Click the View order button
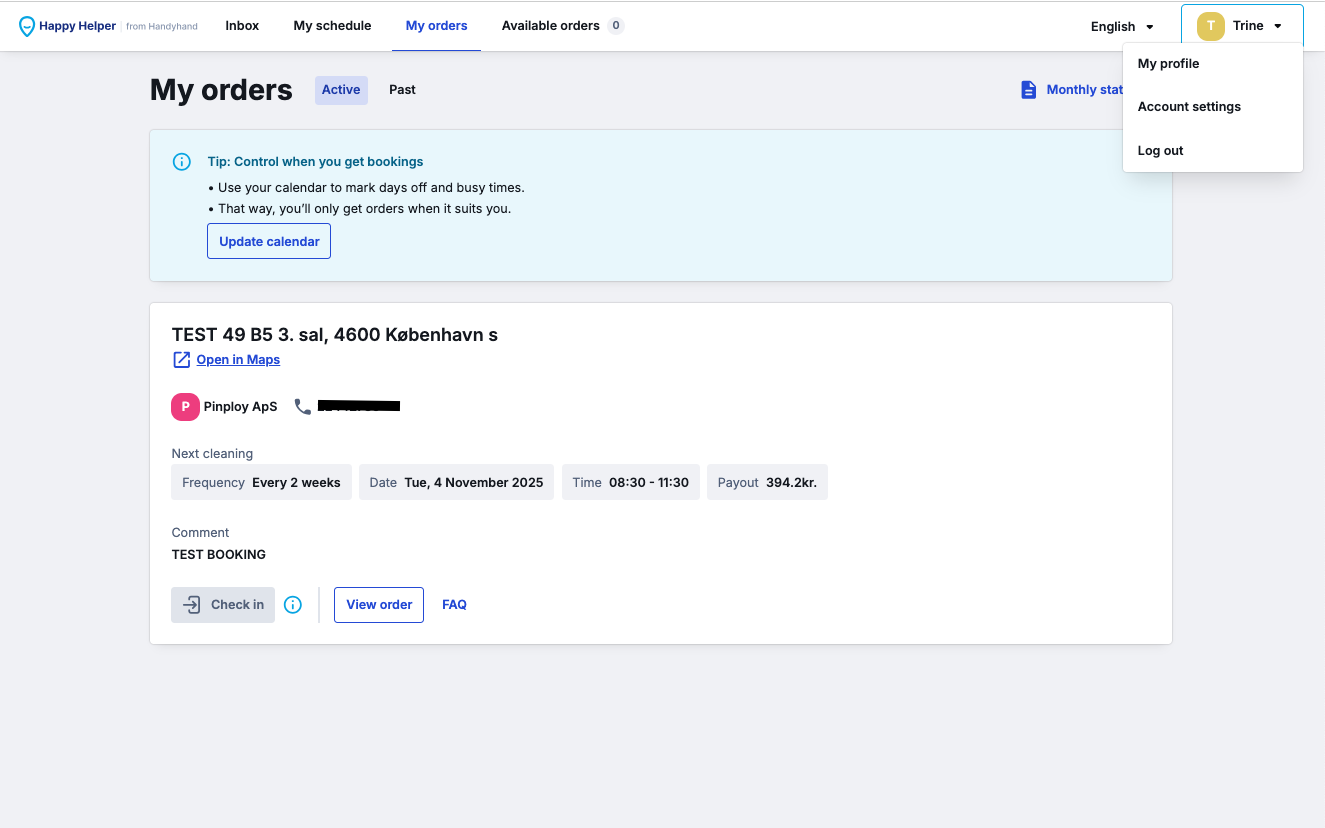The width and height of the screenshot is (1325, 828). click(x=379, y=605)
